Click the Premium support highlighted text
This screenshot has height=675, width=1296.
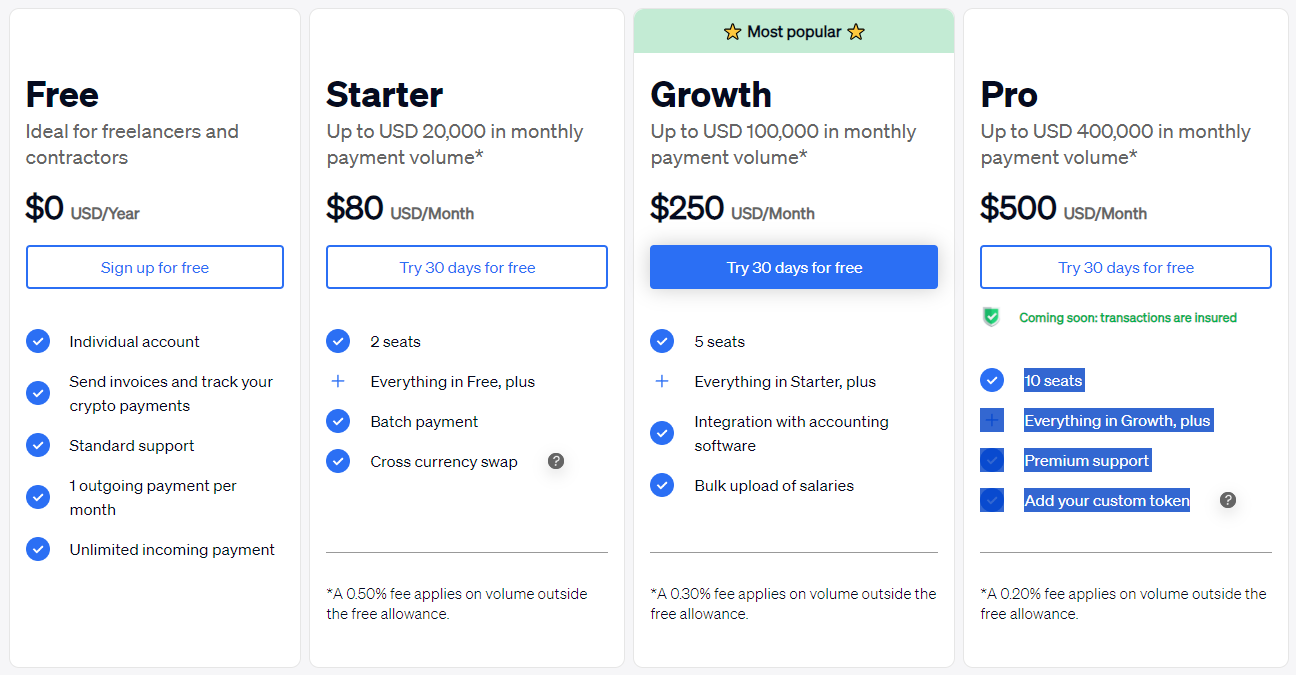tap(1087, 461)
